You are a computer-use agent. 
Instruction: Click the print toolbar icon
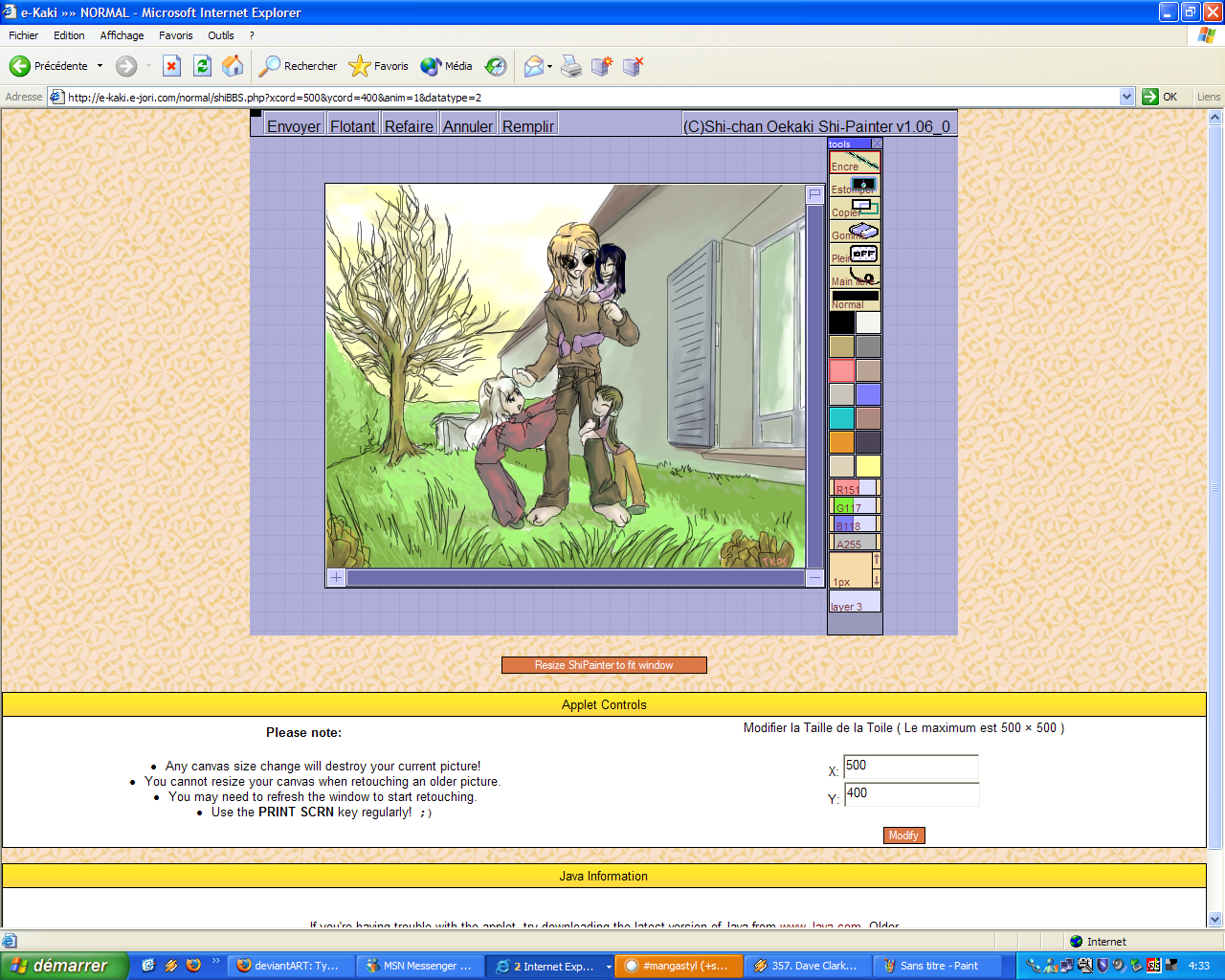[571, 66]
